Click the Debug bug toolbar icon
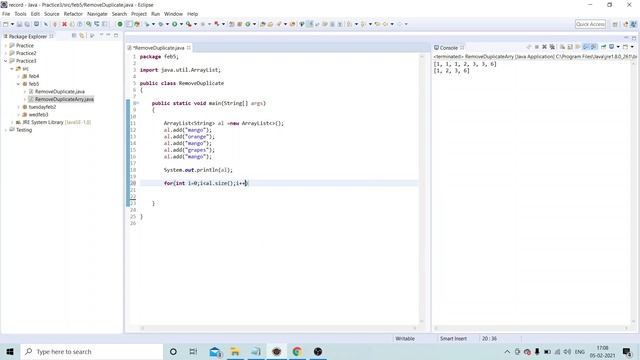This screenshot has height=360, width=640. click(x=161, y=24)
